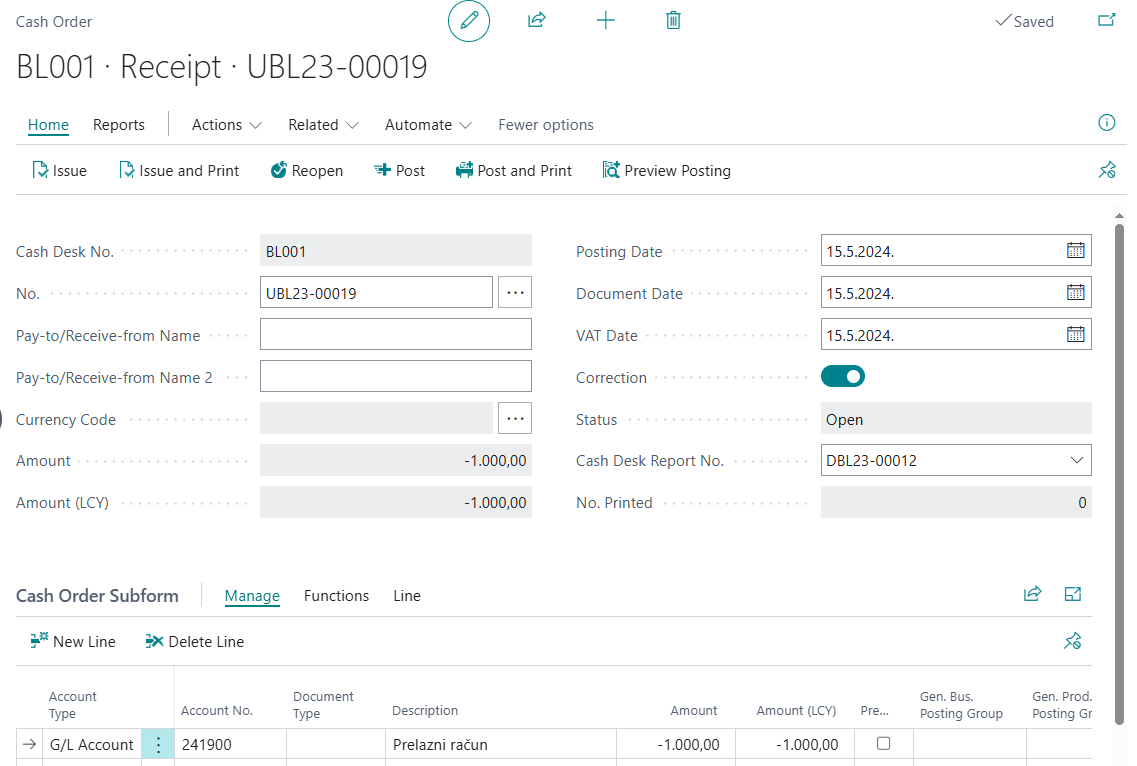Click the Post action
1137x766 pixels.
click(x=400, y=170)
